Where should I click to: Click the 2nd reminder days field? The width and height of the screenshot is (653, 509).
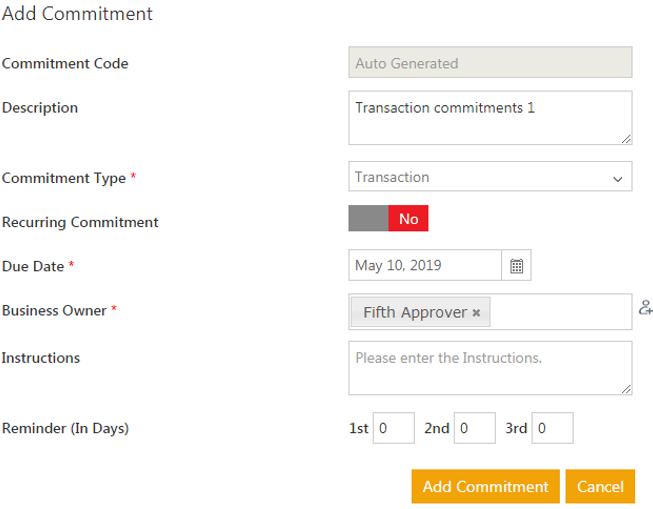click(474, 428)
